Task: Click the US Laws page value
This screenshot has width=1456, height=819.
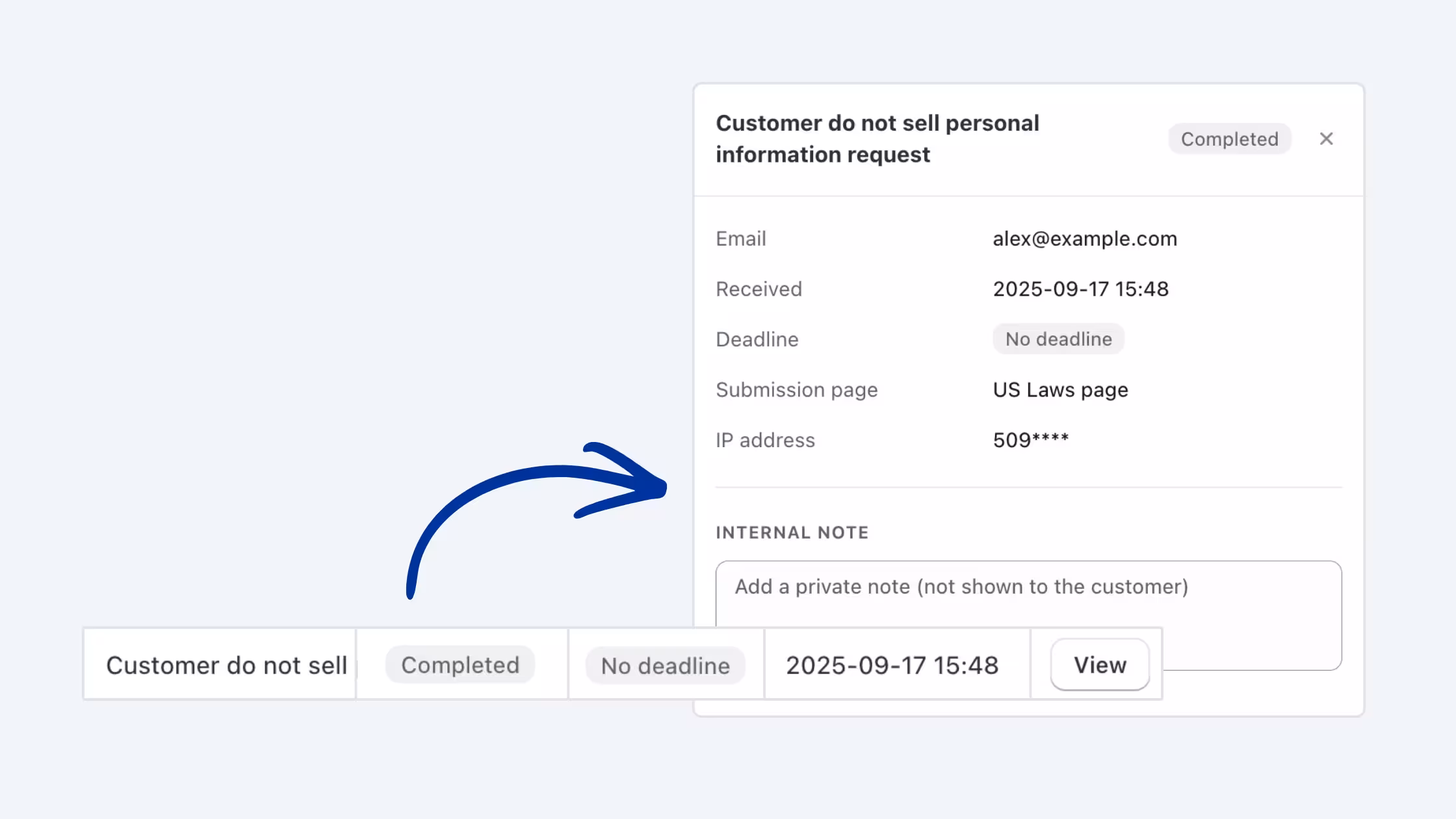Action: (1060, 390)
